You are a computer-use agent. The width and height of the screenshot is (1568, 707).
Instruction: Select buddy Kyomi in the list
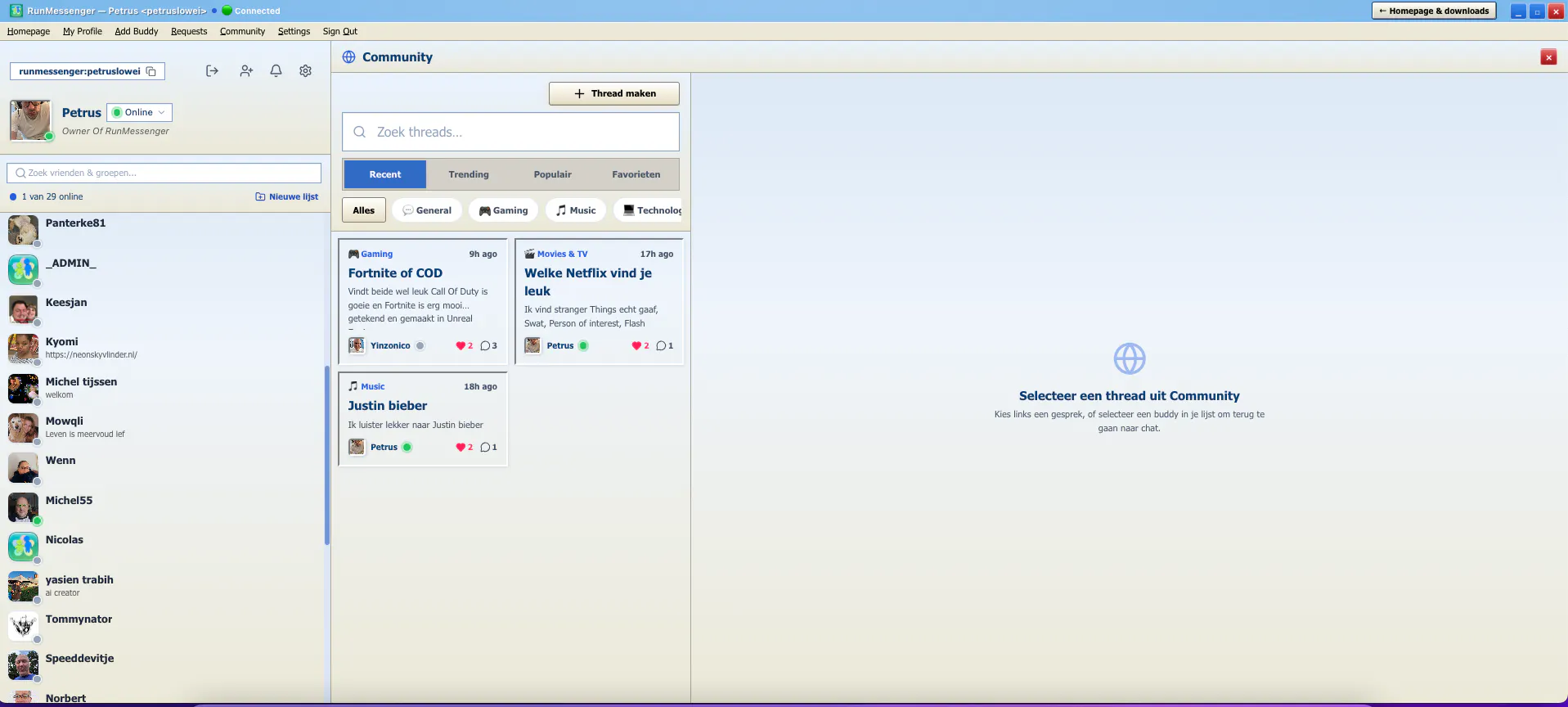point(164,349)
